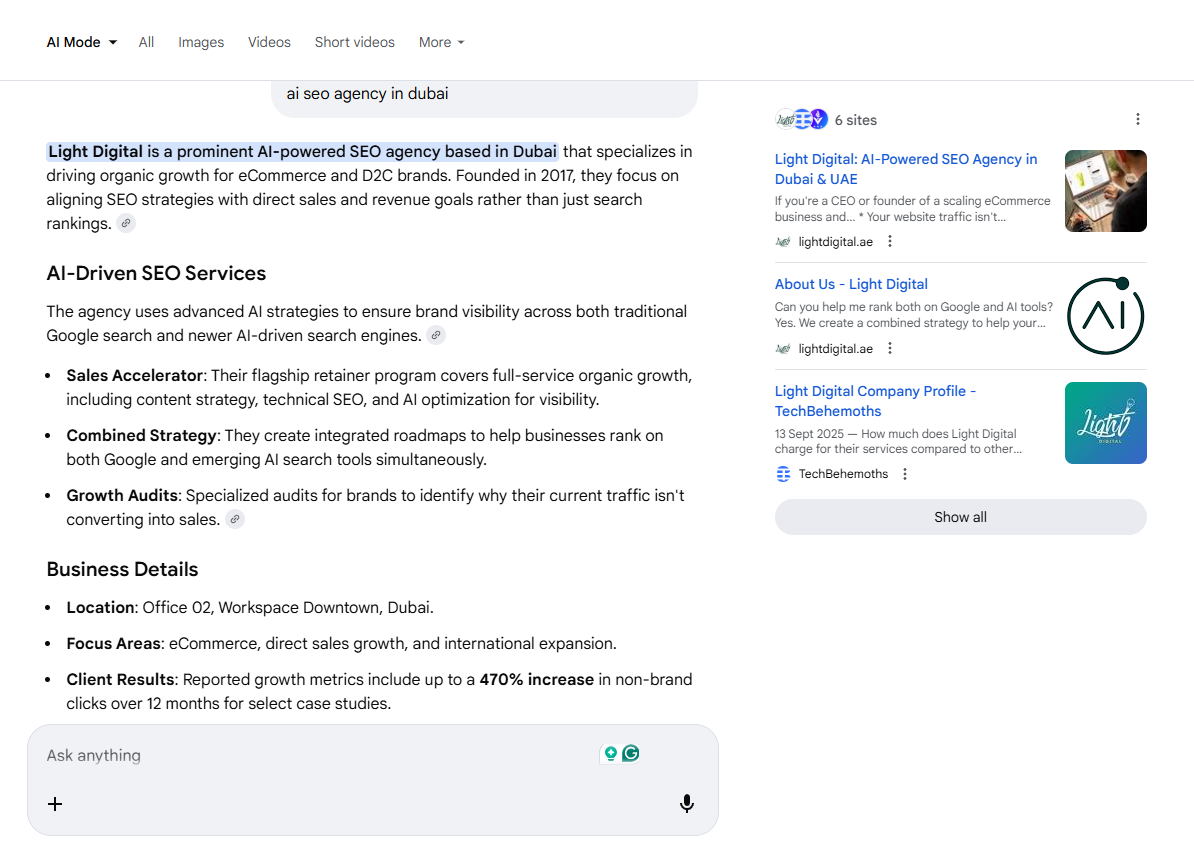The image size is (1194, 843).
Task: Click the Light Digital teal logo thumbnail
Action: (x=1105, y=423)
